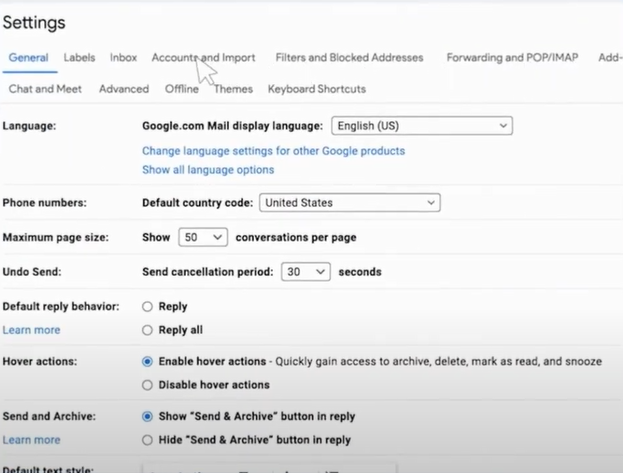Viewport: 623px width, 473px height.
Task: Open Learn more under Send and Archive
Action: click(x=31, y=440)
